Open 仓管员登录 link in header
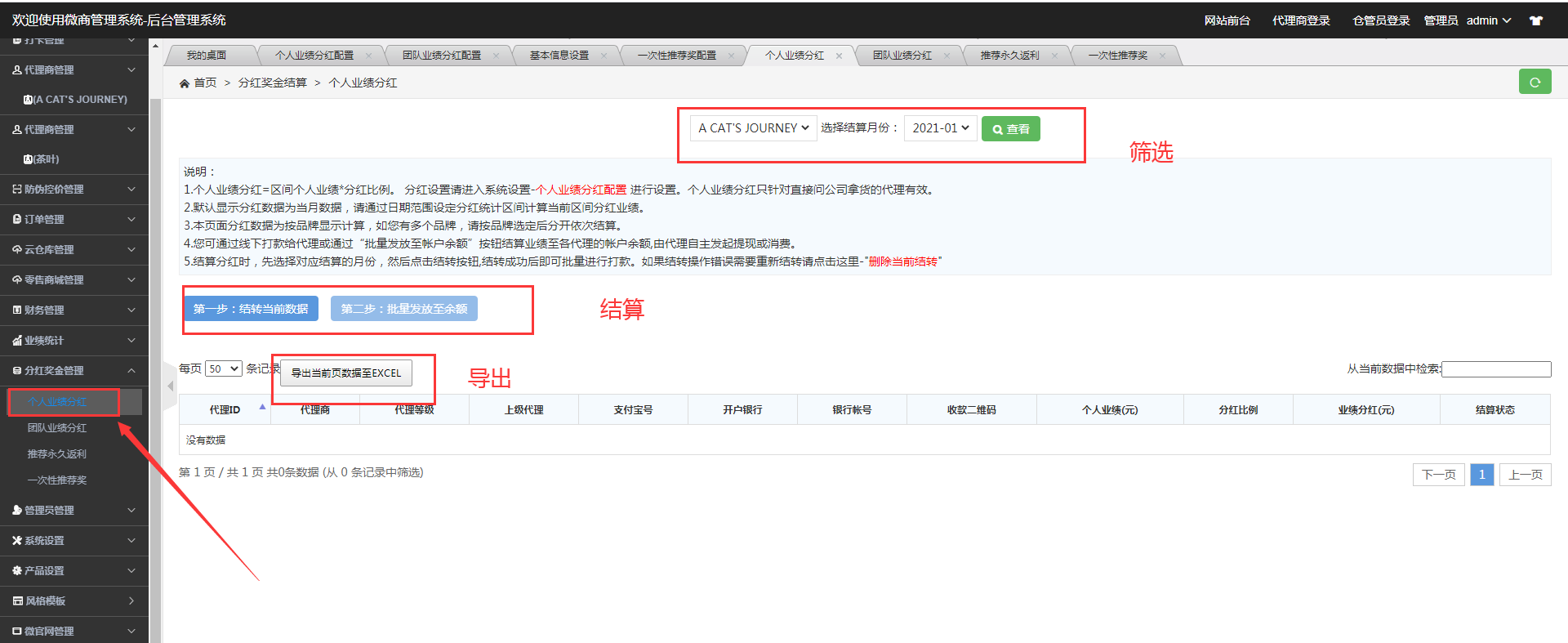The height and width of the screenshot is (643, 1568). pyautogui.click(x=1381, y=21)
